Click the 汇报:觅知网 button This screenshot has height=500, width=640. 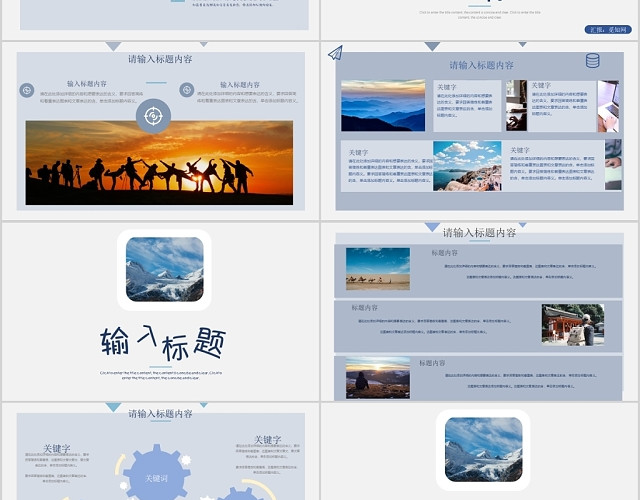pos(608,29)
